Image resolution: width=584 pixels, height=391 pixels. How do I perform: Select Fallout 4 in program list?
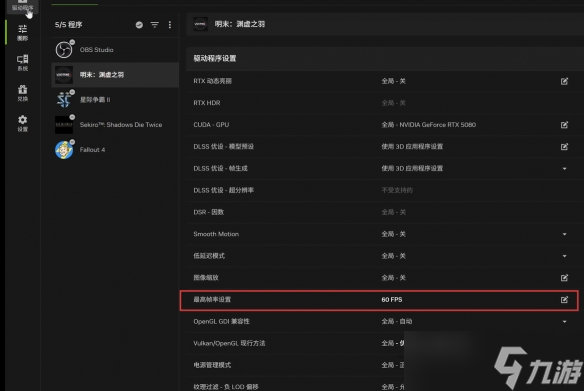[x=115, y=149]
